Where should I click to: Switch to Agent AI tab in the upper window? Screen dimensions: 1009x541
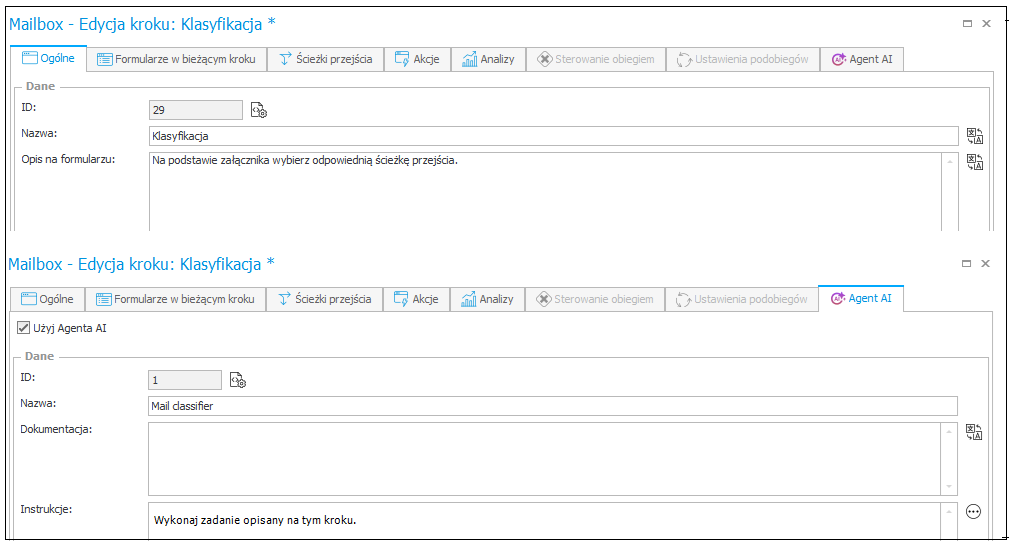click(861, 59)
